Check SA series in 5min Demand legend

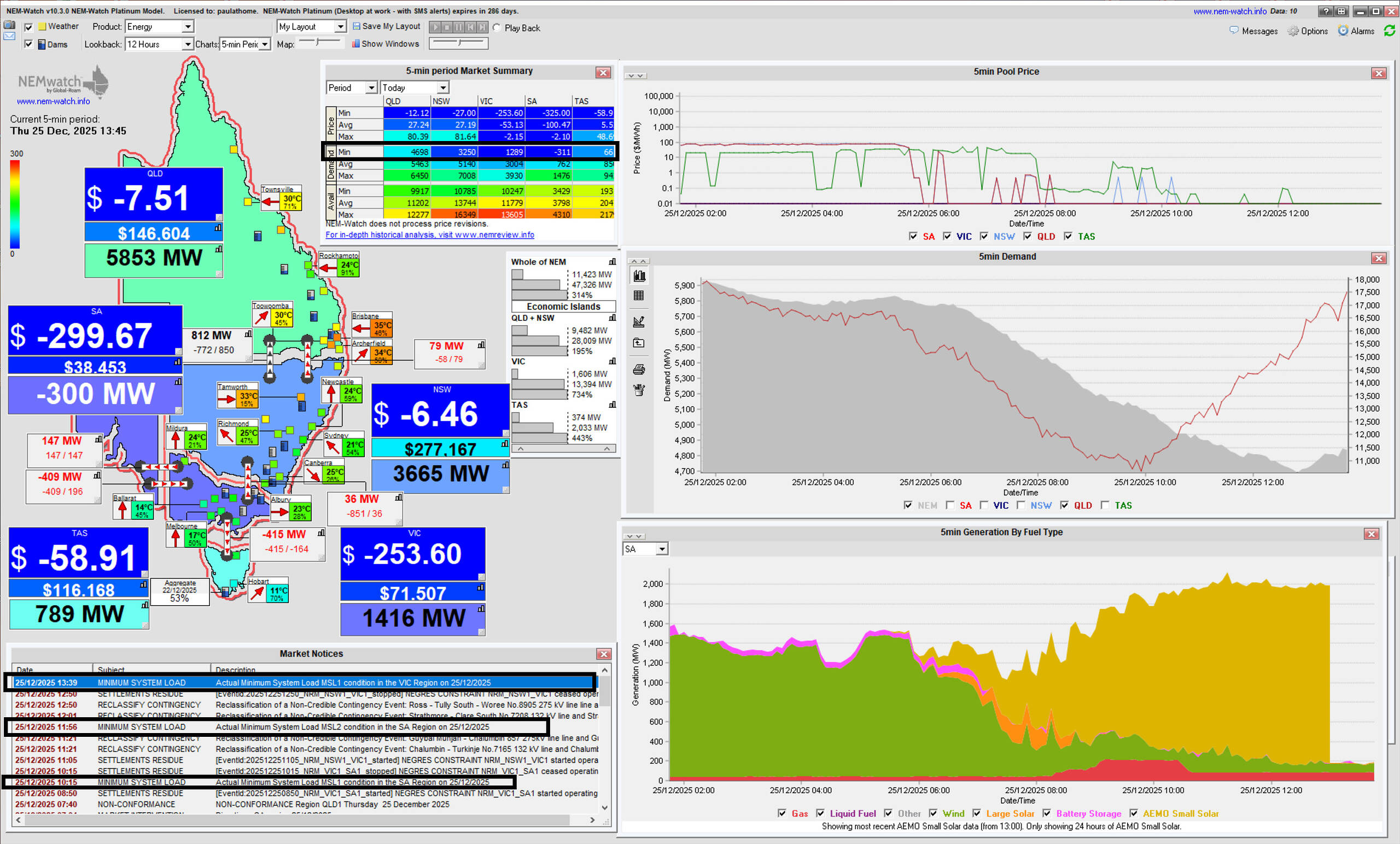(950, 505)
